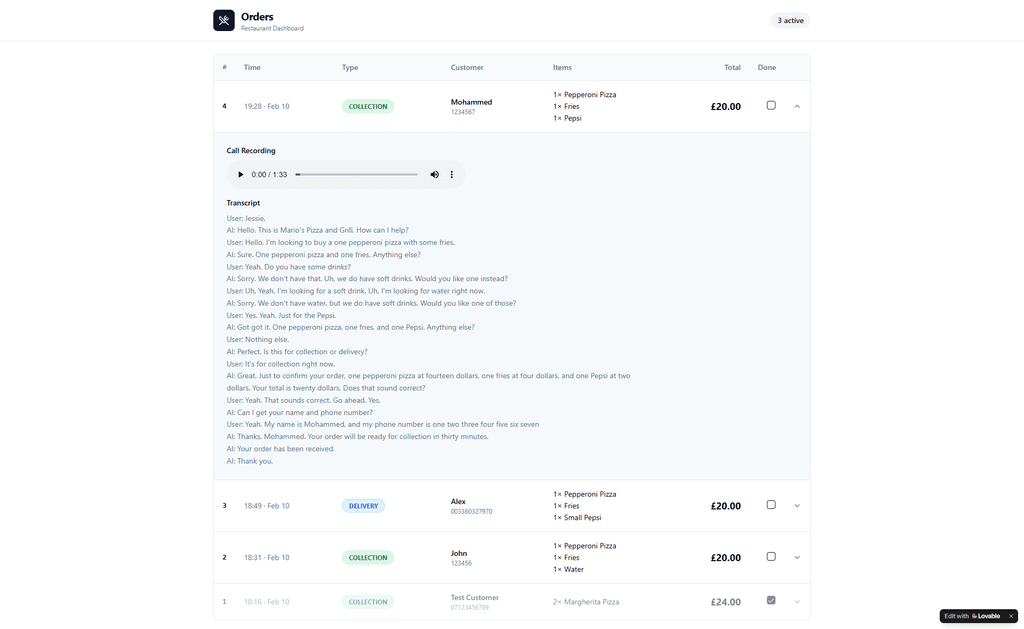
Task: Click the Edit with Lovable badge
Action: click(972, 616)
